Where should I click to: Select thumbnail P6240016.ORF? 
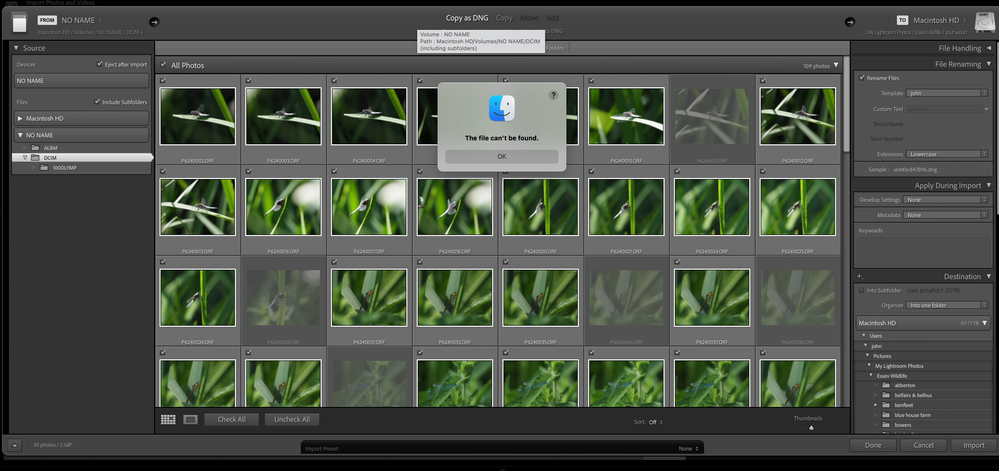(283, 207)
